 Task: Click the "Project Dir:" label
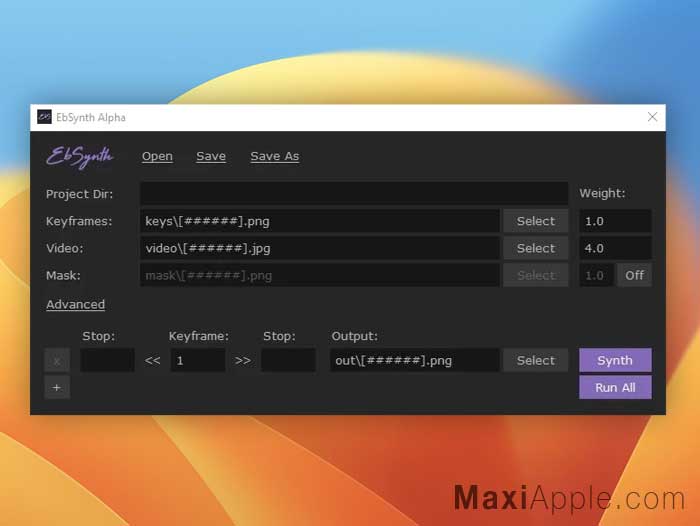tap(79, 194)
